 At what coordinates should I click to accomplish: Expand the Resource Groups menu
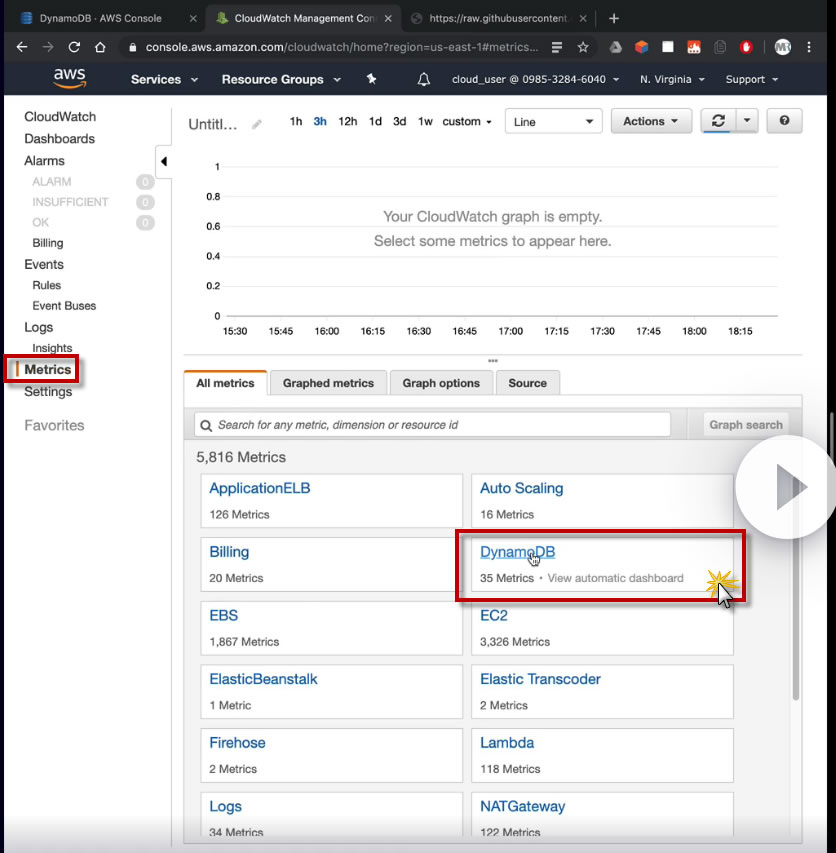281,79
